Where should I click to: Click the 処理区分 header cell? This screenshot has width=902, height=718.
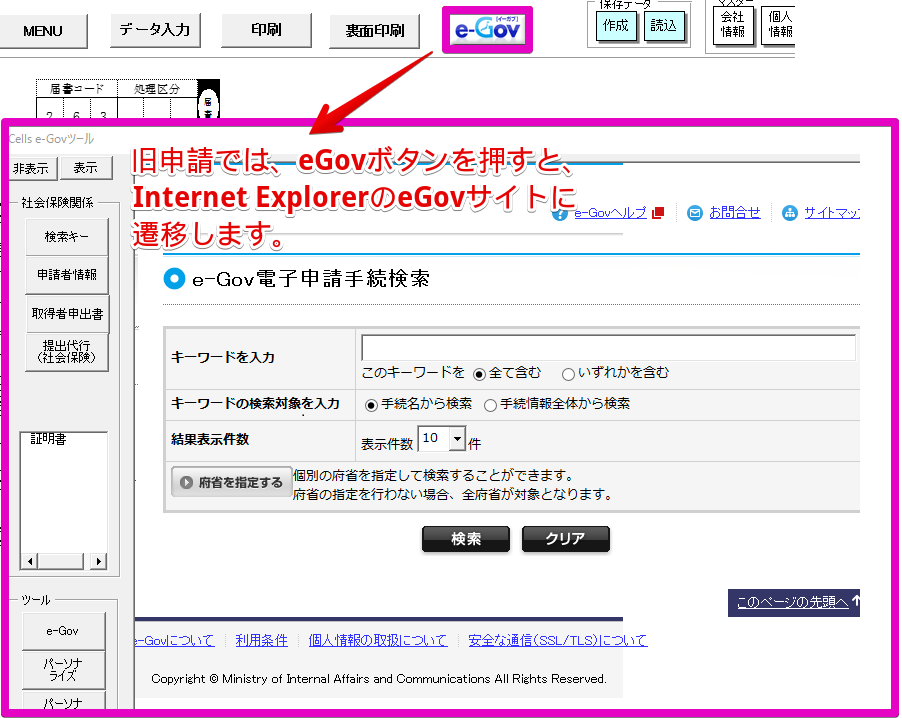pos(157,89)
